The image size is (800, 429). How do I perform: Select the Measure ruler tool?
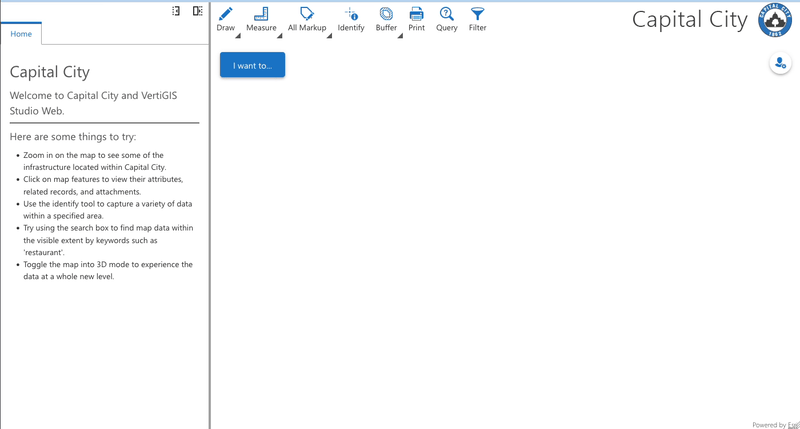tap(261, 20)
